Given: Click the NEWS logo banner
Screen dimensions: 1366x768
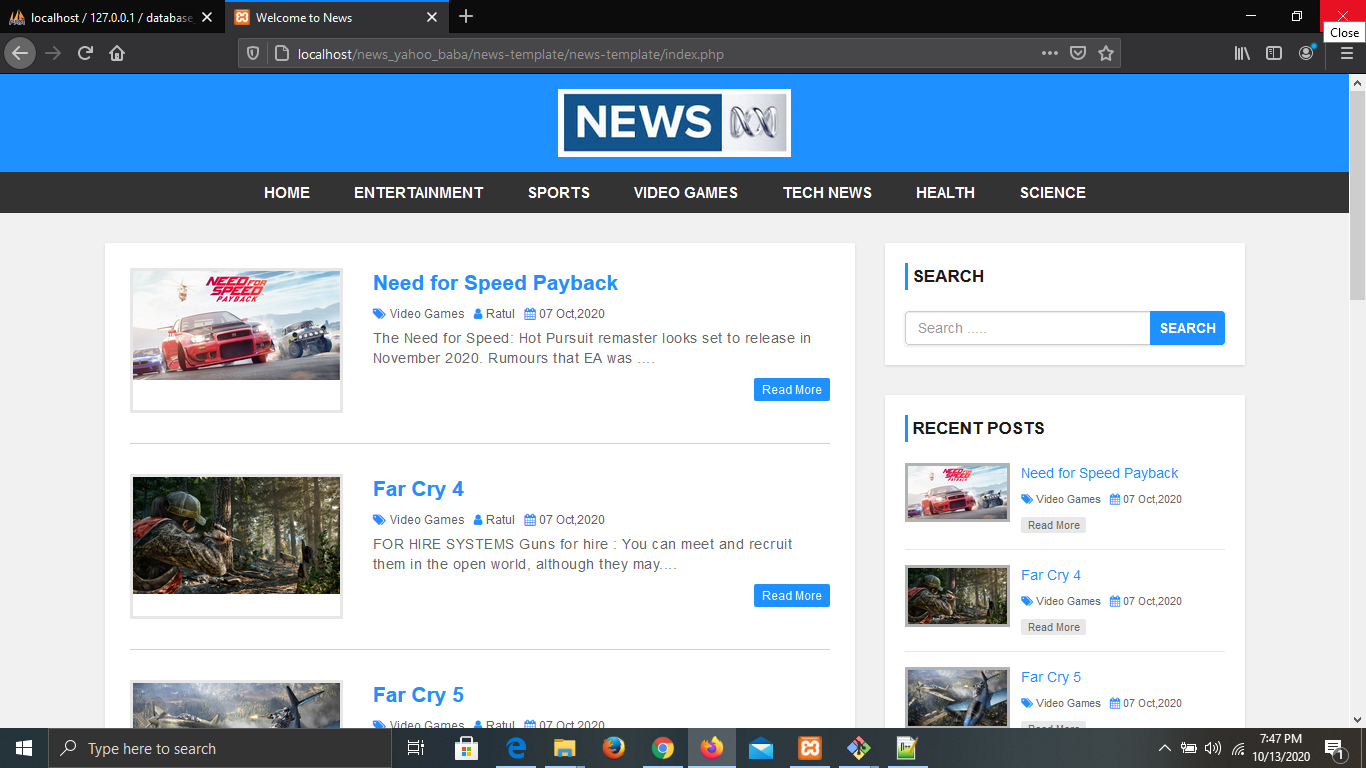Looking at the screenshot, I should 674,123.
